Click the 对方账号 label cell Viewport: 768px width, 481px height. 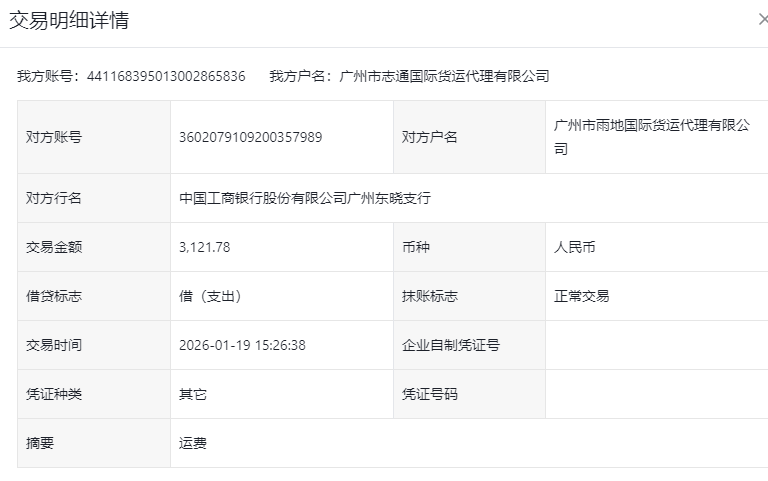tap(54, 137)
